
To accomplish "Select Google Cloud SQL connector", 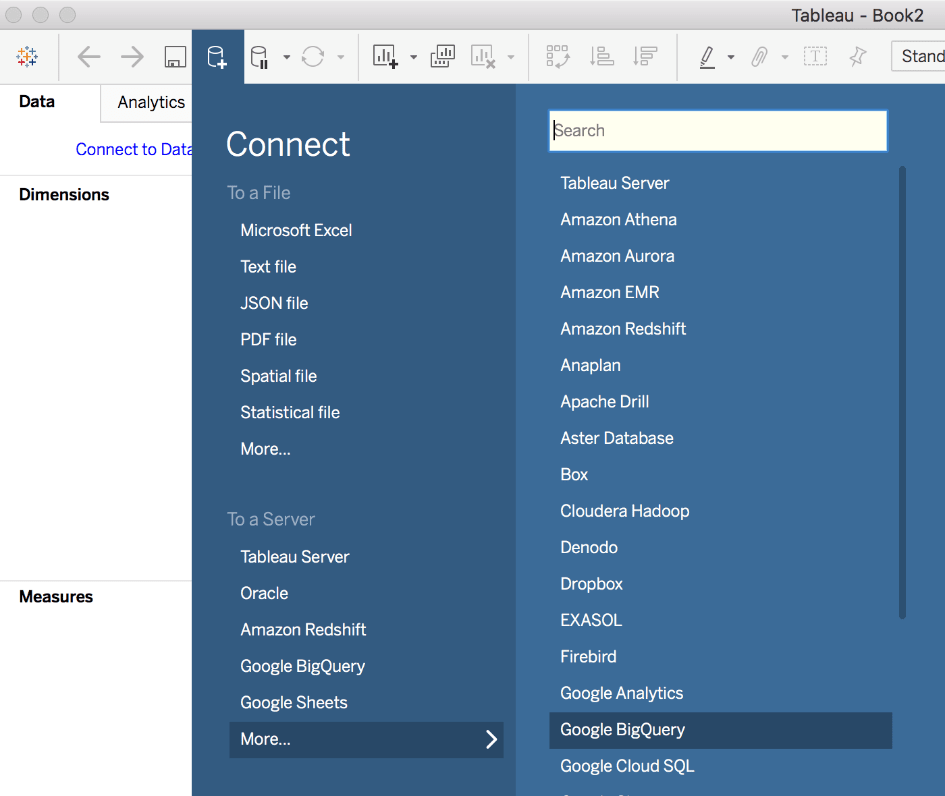I will 627,766.
